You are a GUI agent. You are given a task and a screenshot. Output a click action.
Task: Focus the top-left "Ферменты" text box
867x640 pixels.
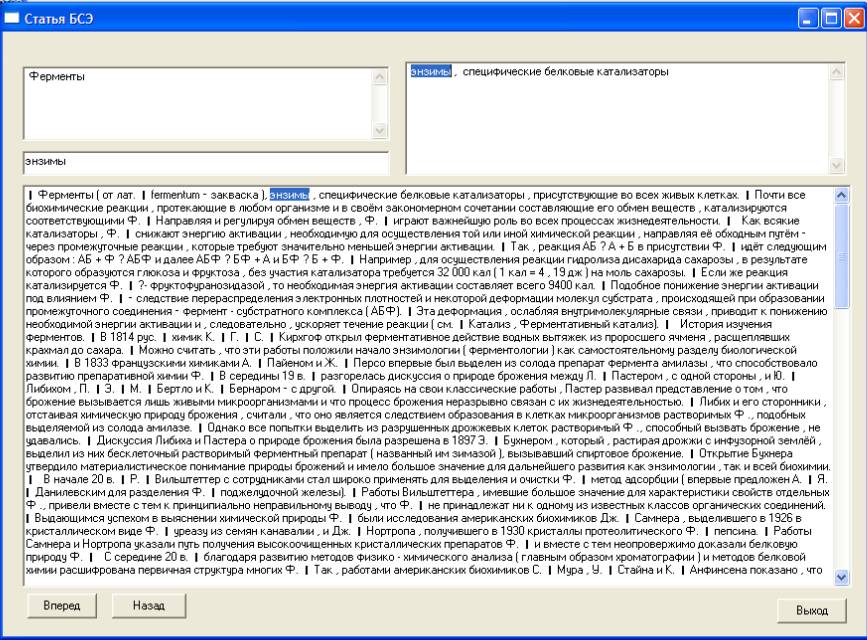pyautogui.click(x=195, y=104)
